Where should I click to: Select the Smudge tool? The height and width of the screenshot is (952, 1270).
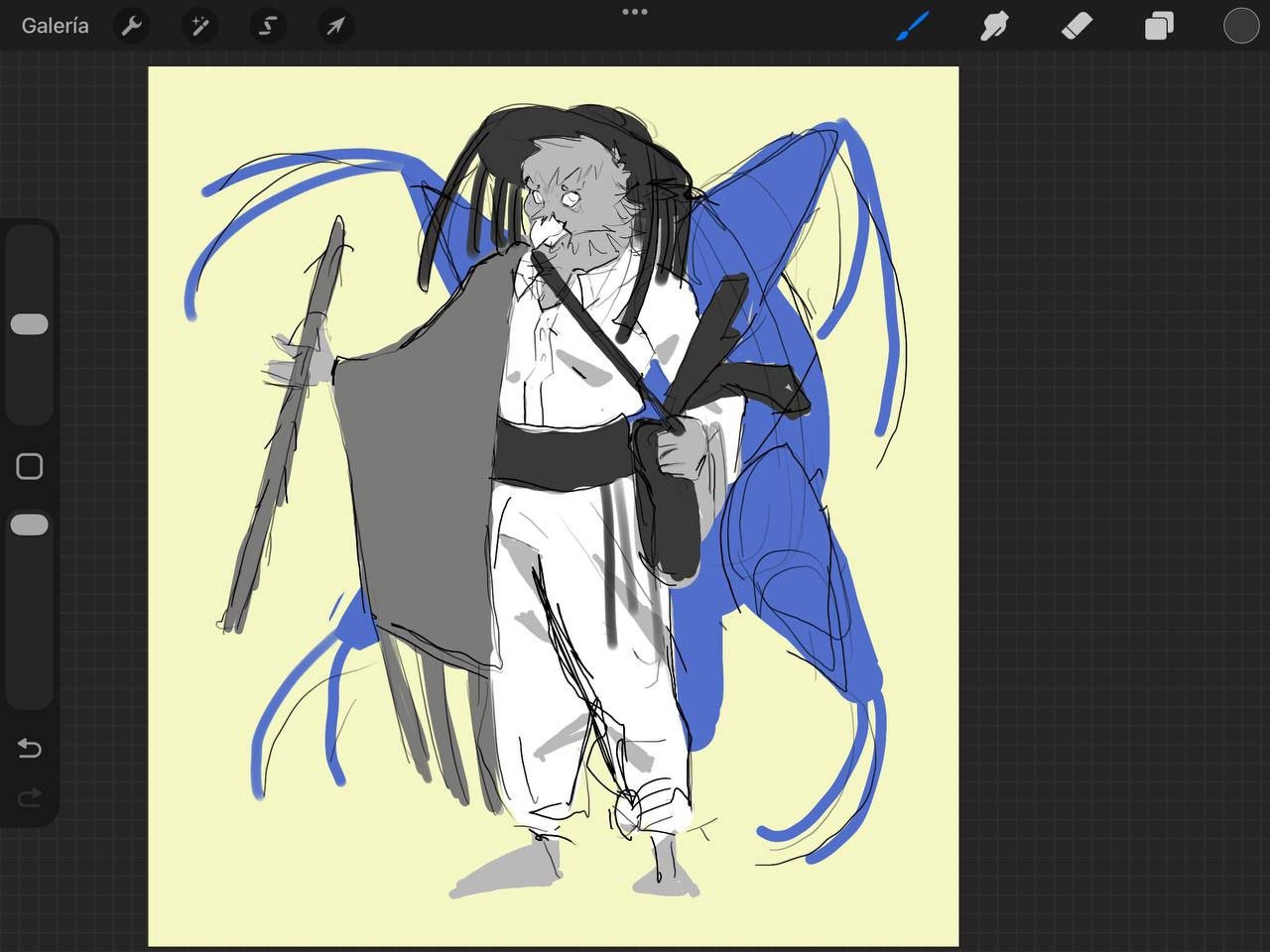994,26
